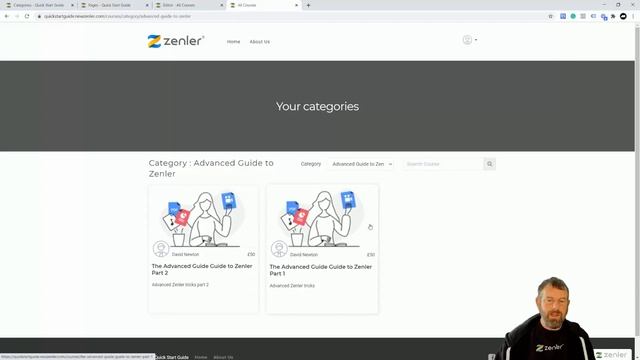Image resolution: width=640 pixels, height=360 pixels.
Task: Click the translate extension icon
Action: point(604,17)
